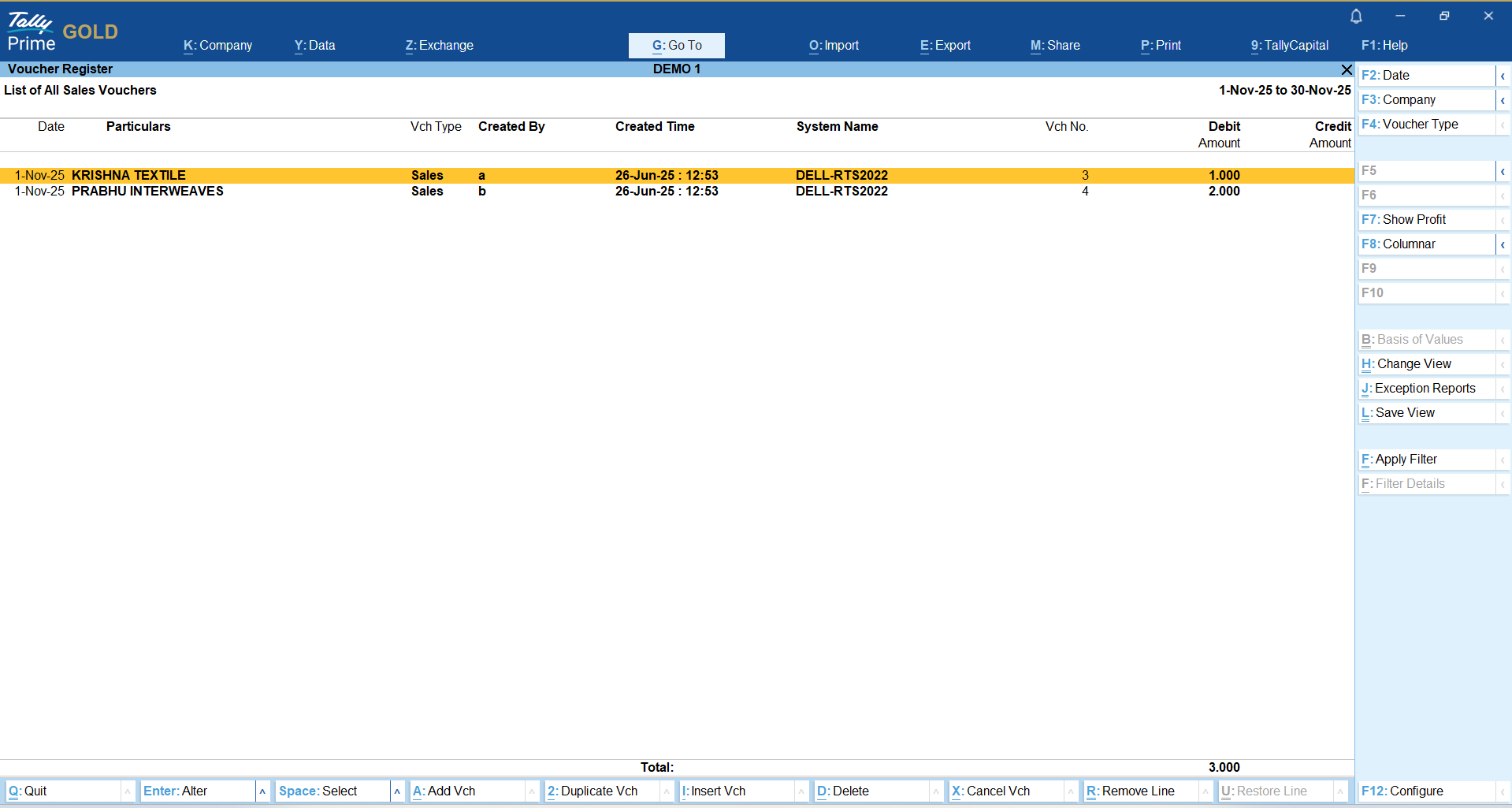The width and height of the screenshot is (1512, 808).
Task: Open the Enter: Alter up-arrow expander
Action: pos(262,791)
